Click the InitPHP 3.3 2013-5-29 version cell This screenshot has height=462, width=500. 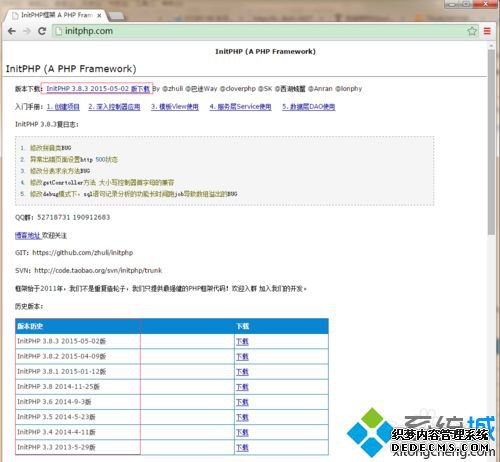coord(78,448)
